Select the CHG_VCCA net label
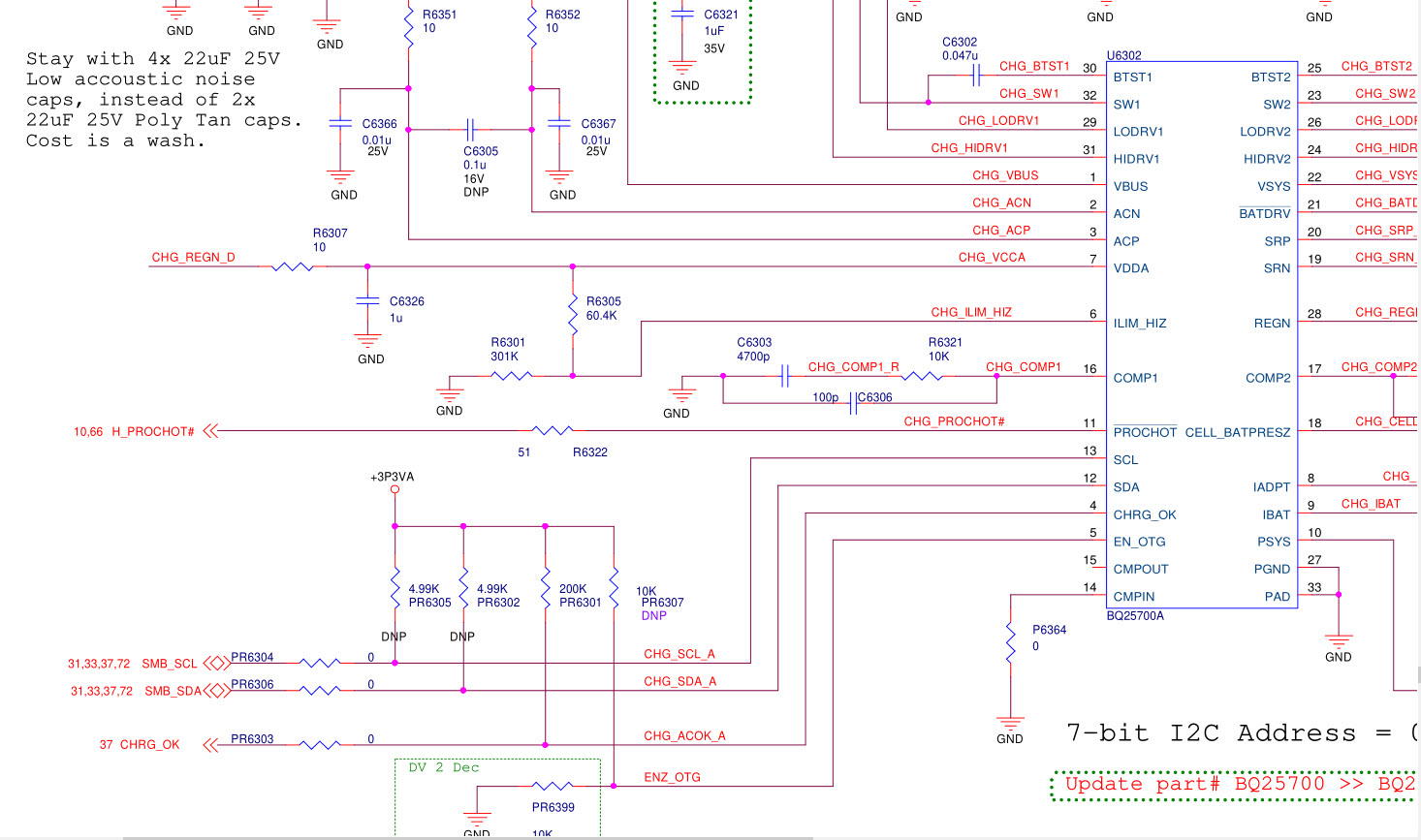This screenshot has width=1421, height=840. pyautogui.click(x=992, y=258)
